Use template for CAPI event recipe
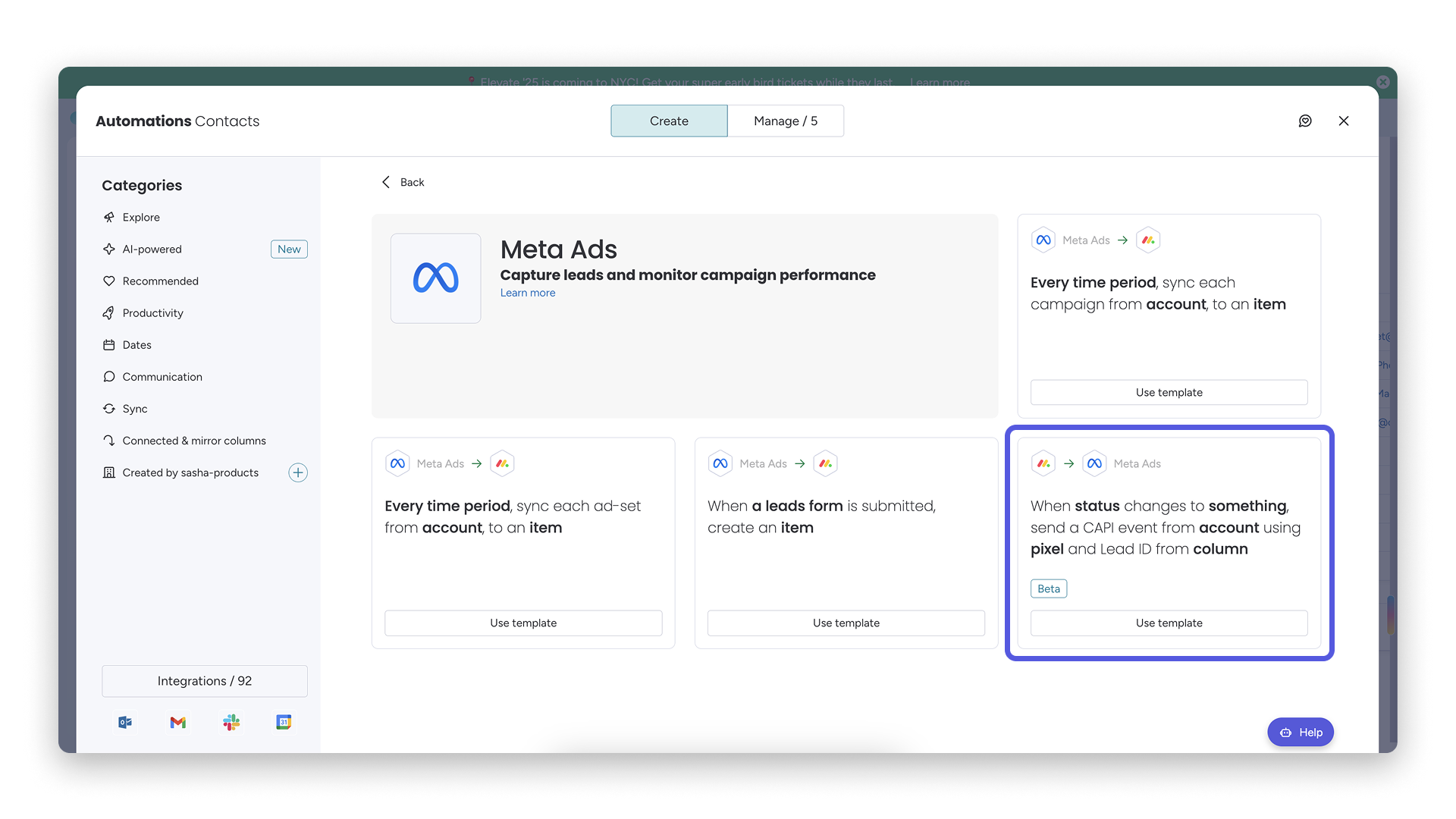 click(x=1169, y=623)
